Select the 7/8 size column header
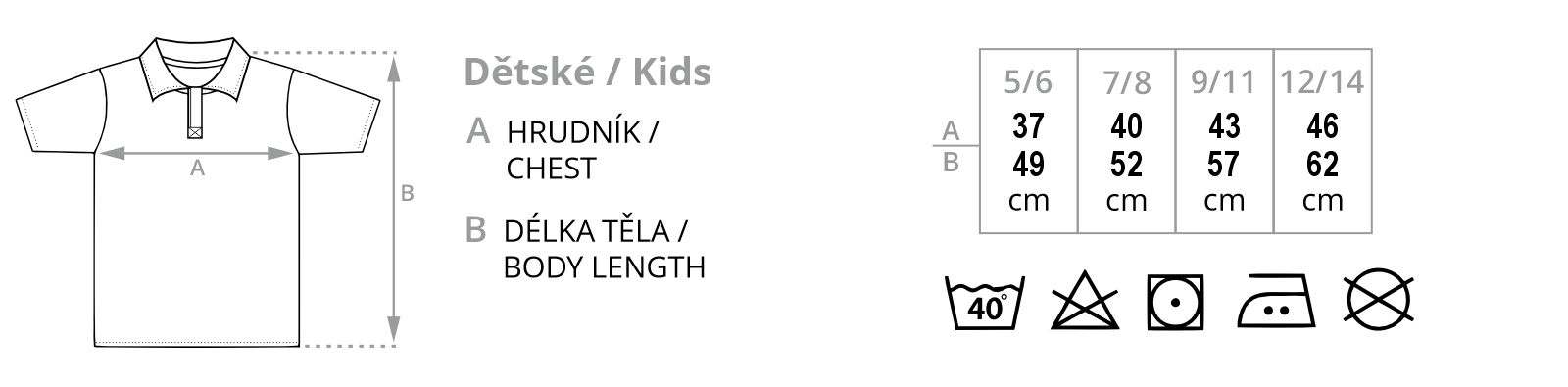The height and width of the screenshot is (387, 1568). point(1126,82)
